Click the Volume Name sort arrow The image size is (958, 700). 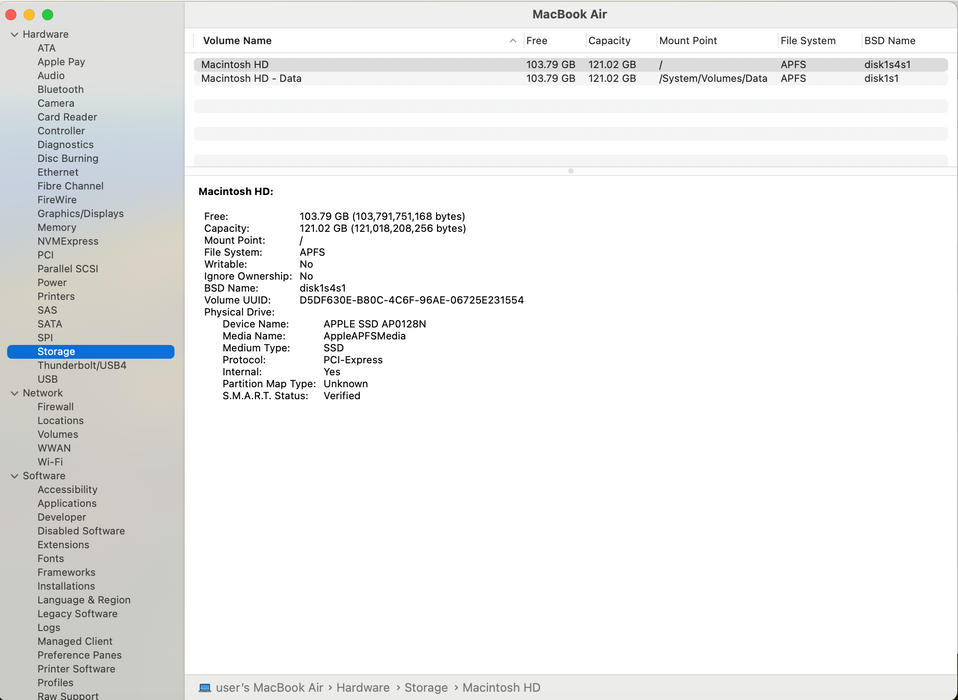513,41
